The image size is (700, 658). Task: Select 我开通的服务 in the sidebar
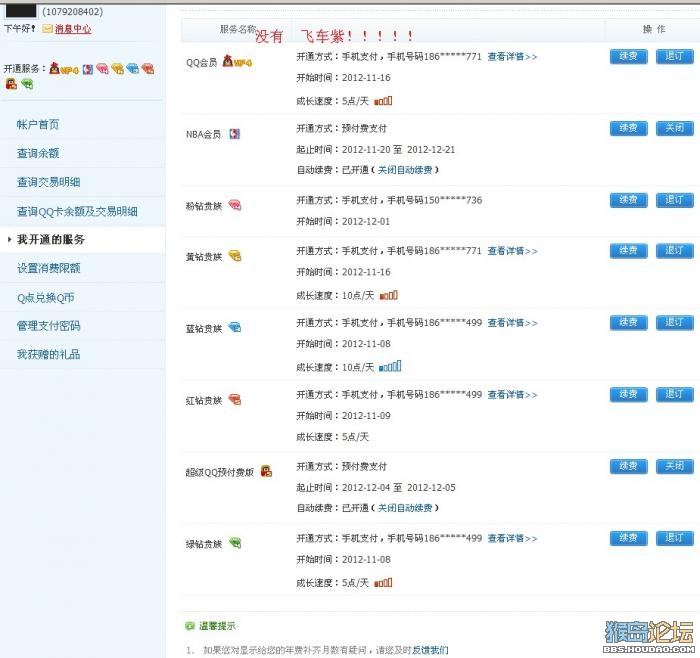51,240
